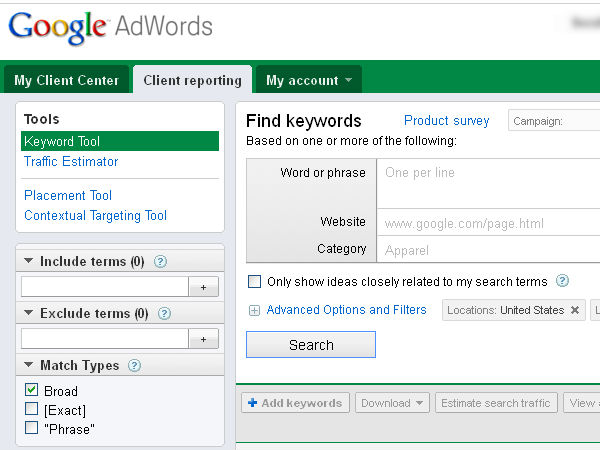The image size is (600, 450).
Task: Add the include term with plus button
Action: [x=204, y=287]
